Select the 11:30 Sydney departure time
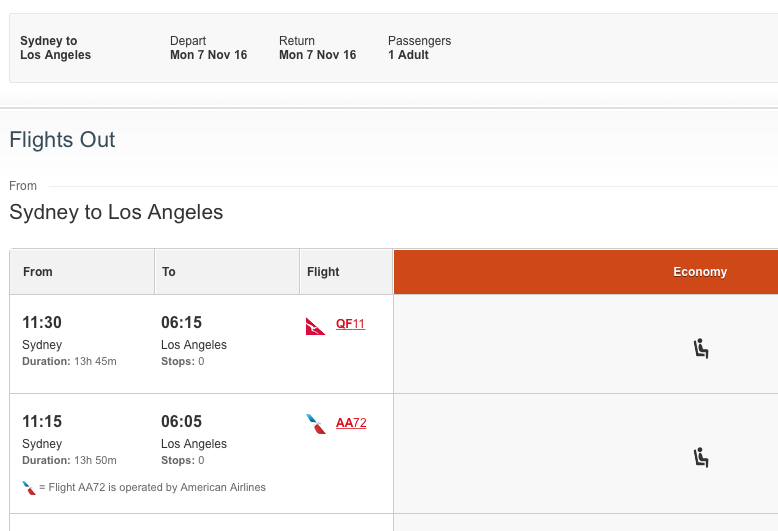778x531 pixels. (x=42, y=323)
